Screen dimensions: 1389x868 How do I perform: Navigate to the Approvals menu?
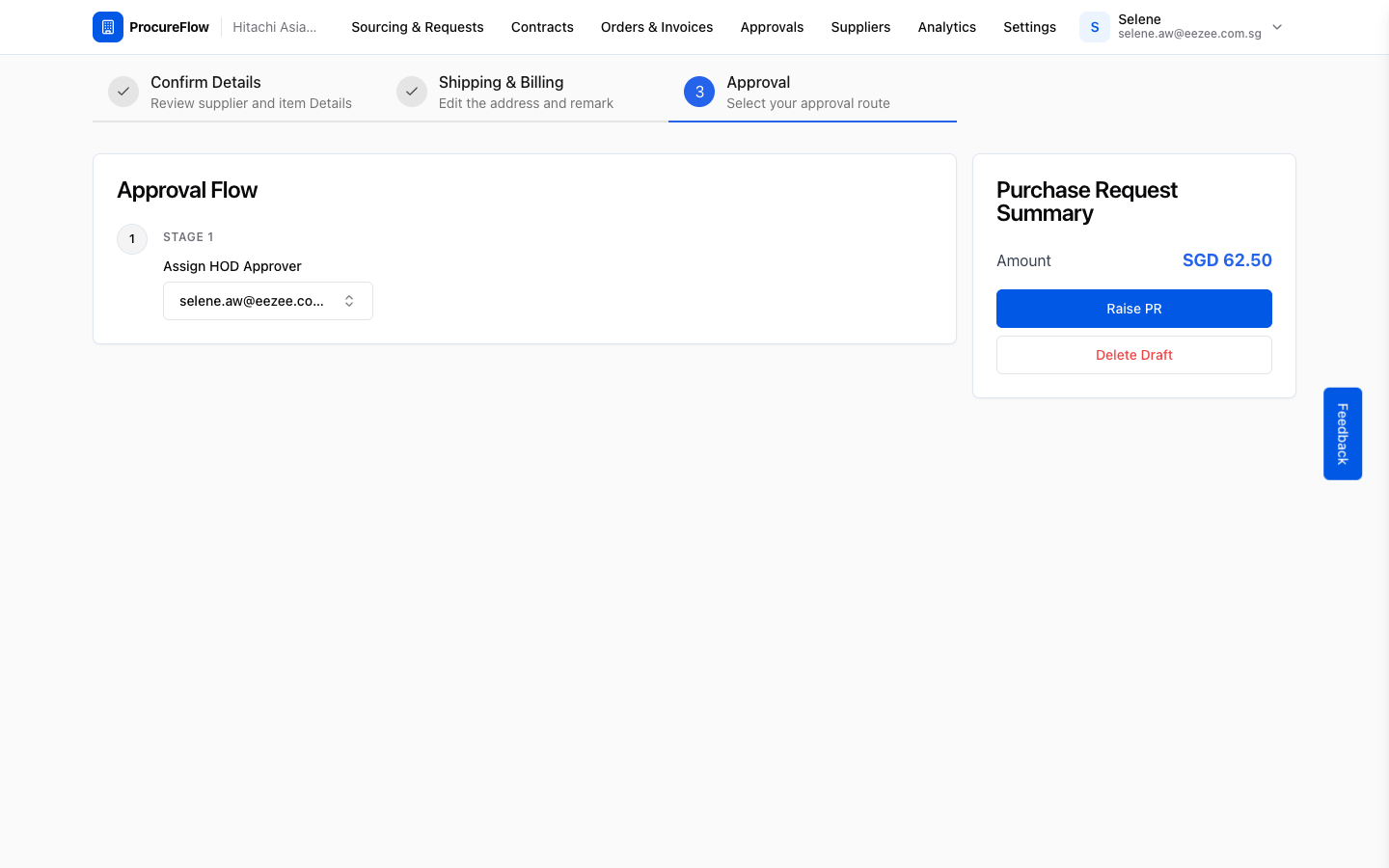coord(772,27)
